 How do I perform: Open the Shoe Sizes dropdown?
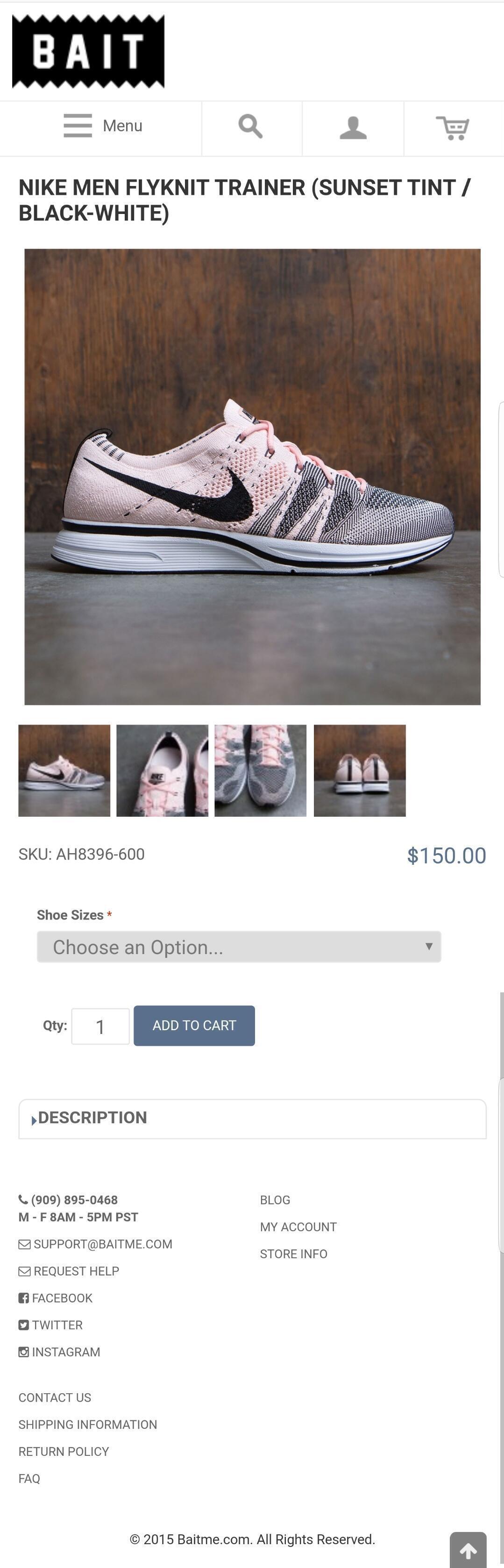[x=239, y=947]
